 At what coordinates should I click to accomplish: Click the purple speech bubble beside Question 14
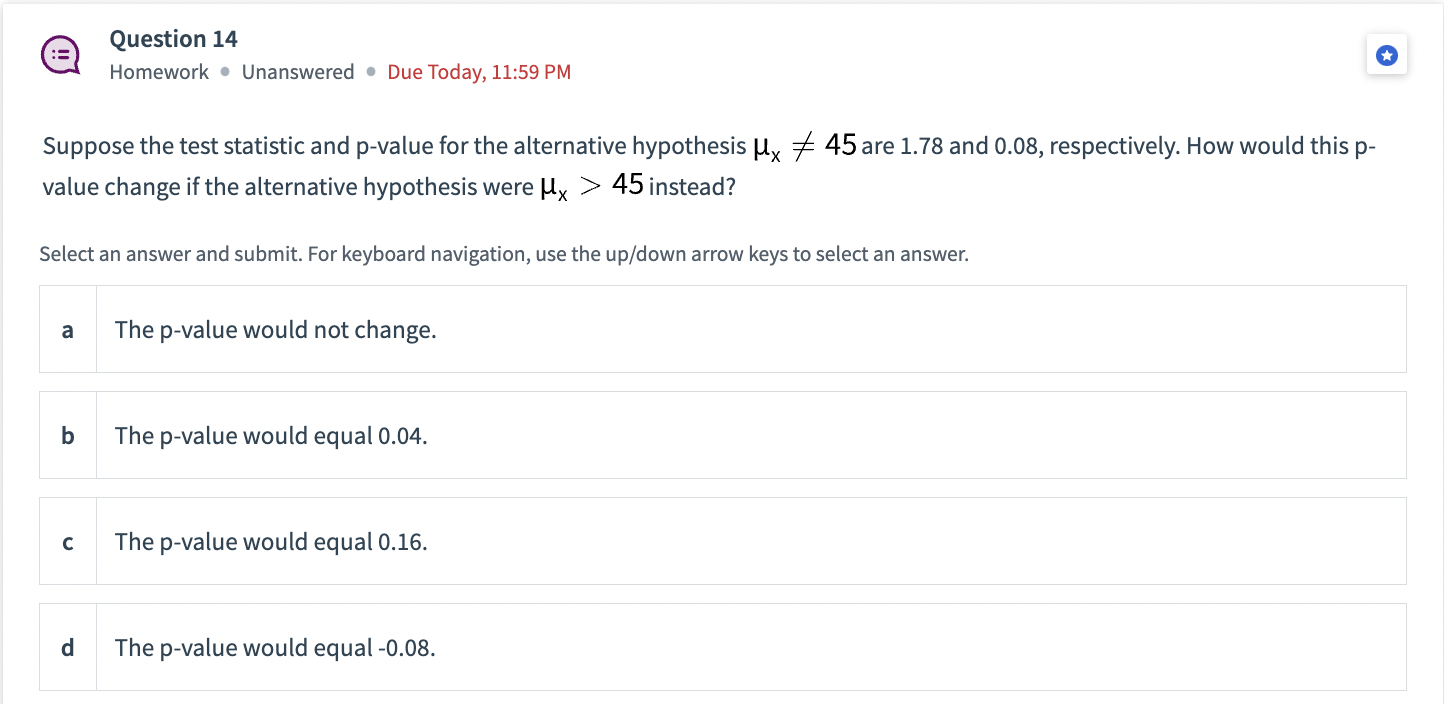pyautogui.click(x=60, y=54)
